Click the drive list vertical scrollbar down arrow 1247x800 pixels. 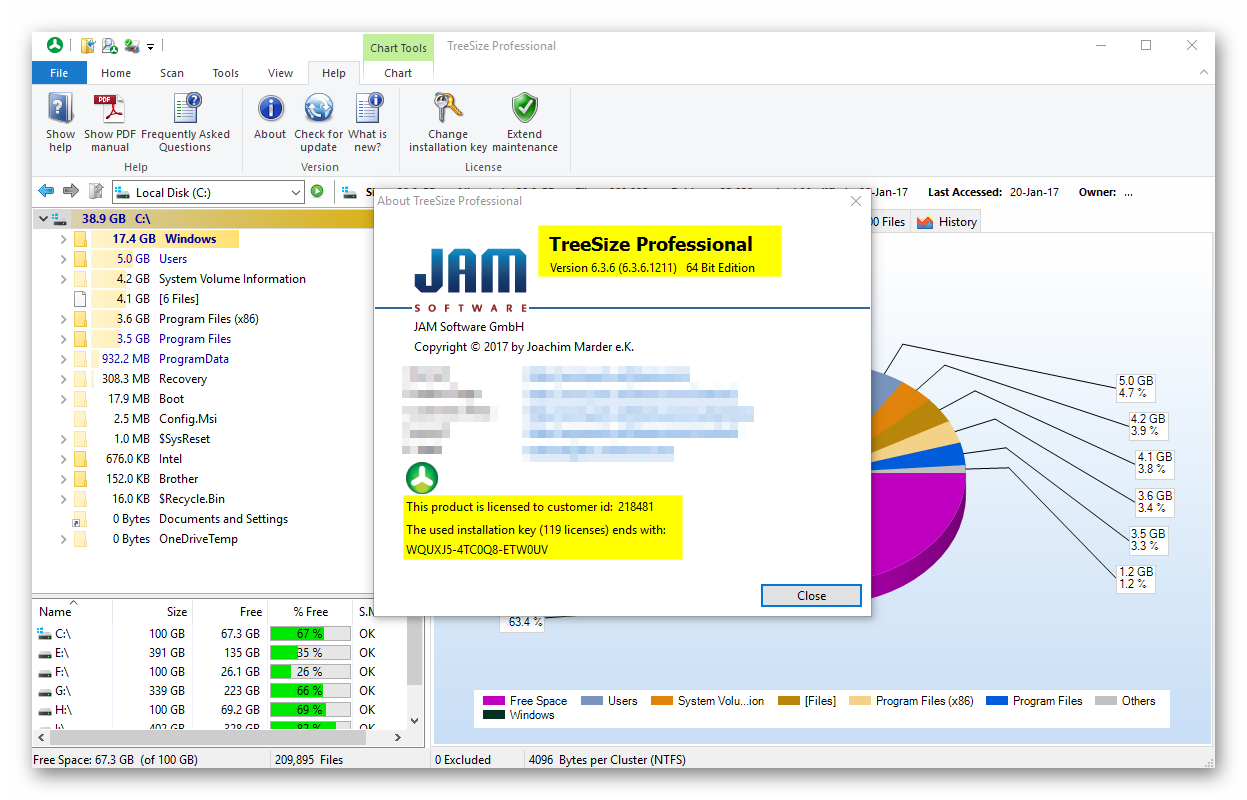415,720
